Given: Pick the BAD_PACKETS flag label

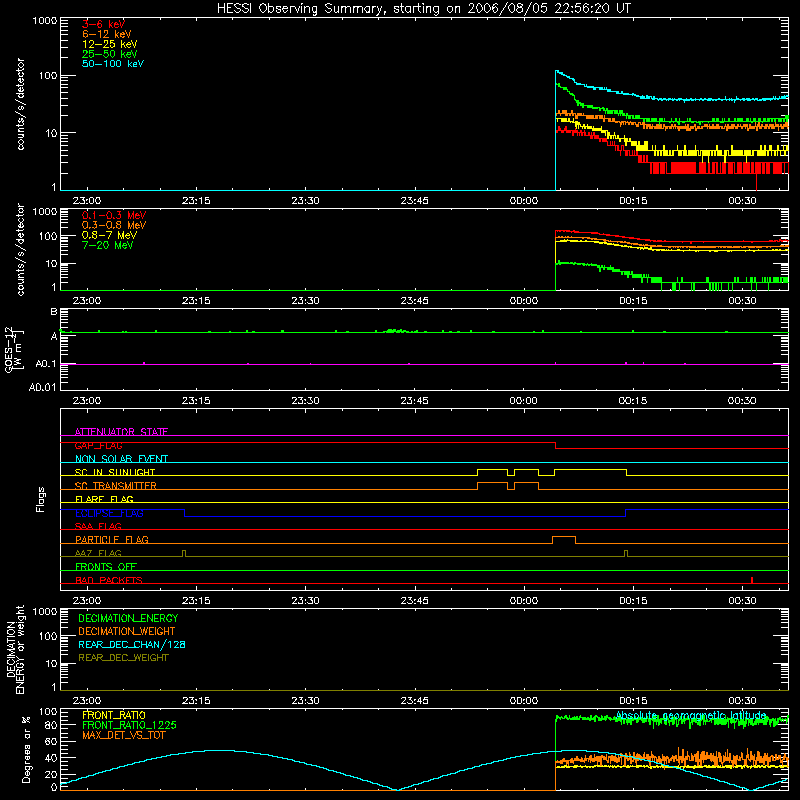Looking at the screenshot, I should [109, 580].
